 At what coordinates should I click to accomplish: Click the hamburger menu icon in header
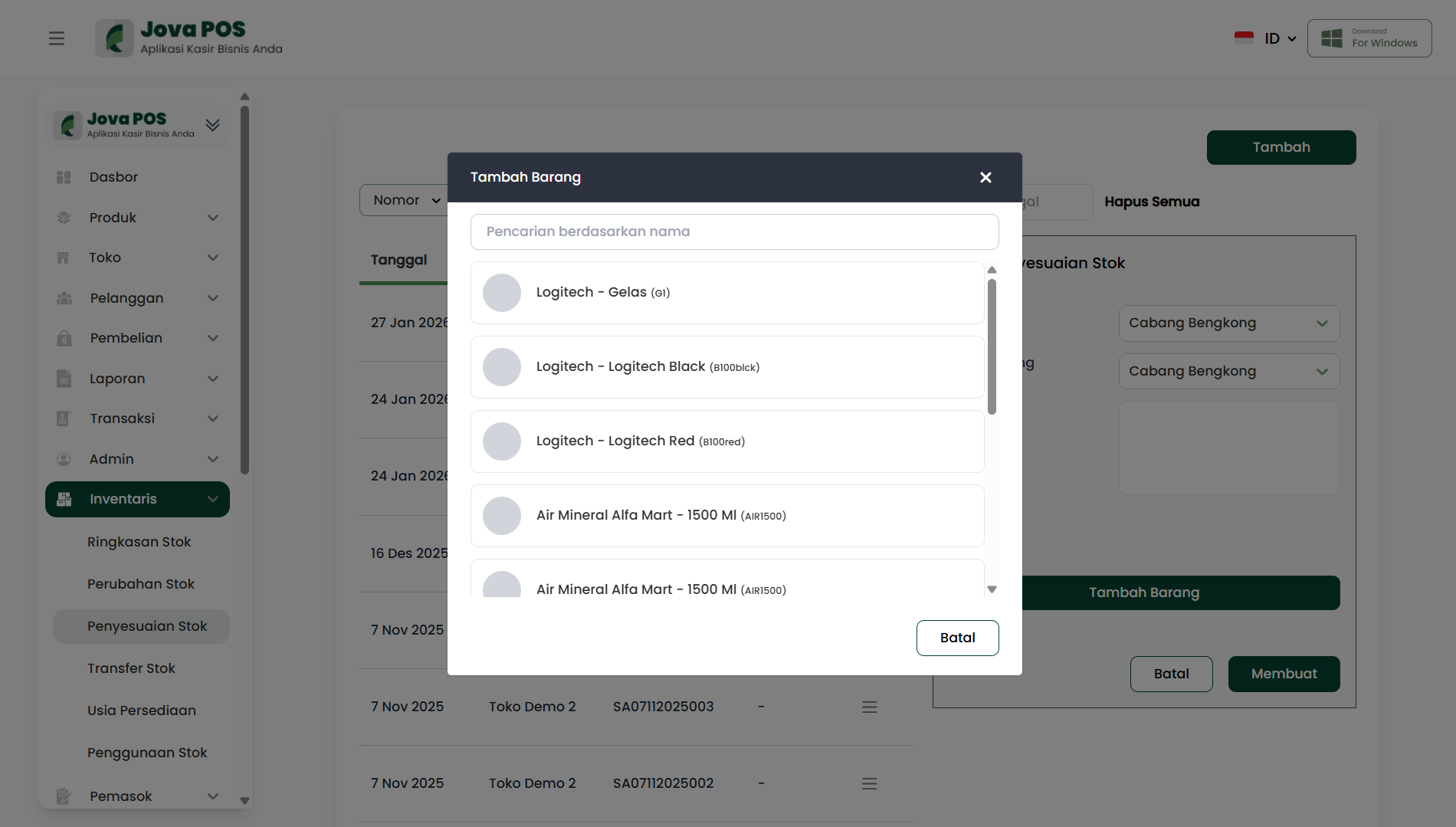pos(57,38)
